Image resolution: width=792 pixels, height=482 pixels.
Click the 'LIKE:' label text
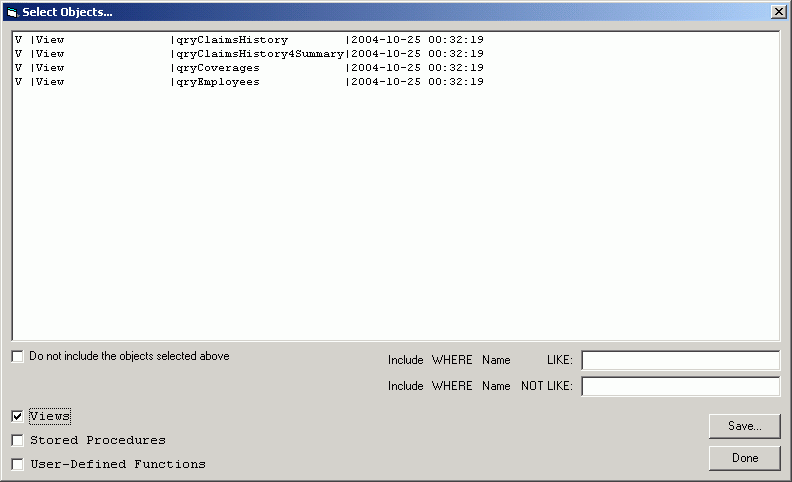pyautogui.click(x=559, y=360)
